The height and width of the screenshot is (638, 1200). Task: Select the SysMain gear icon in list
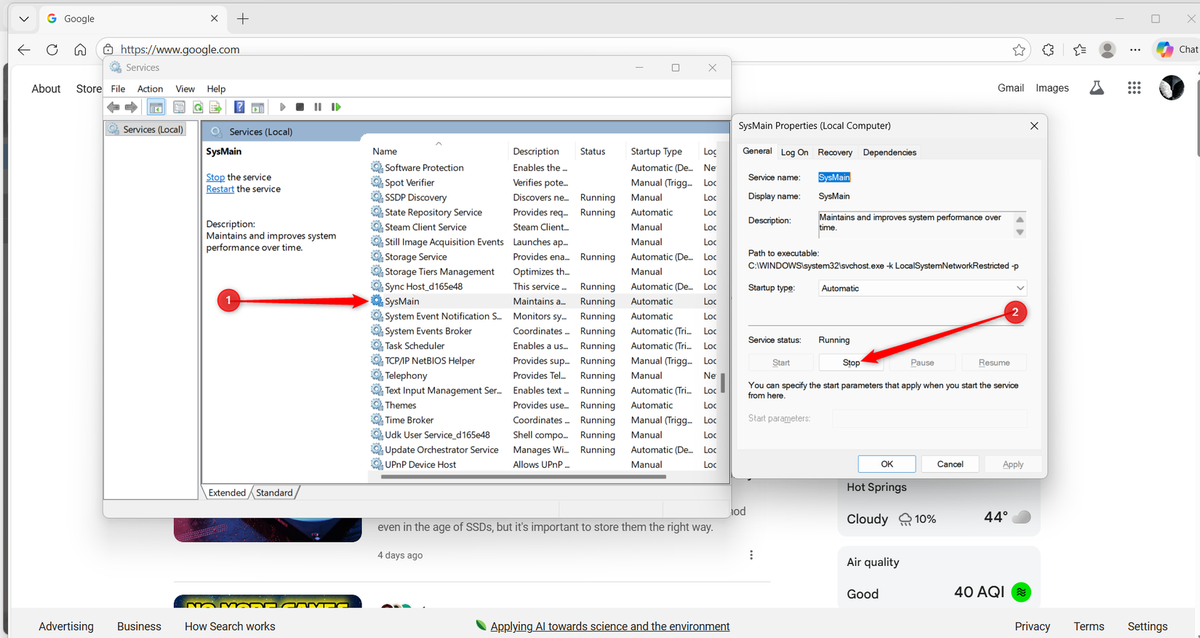377,301
